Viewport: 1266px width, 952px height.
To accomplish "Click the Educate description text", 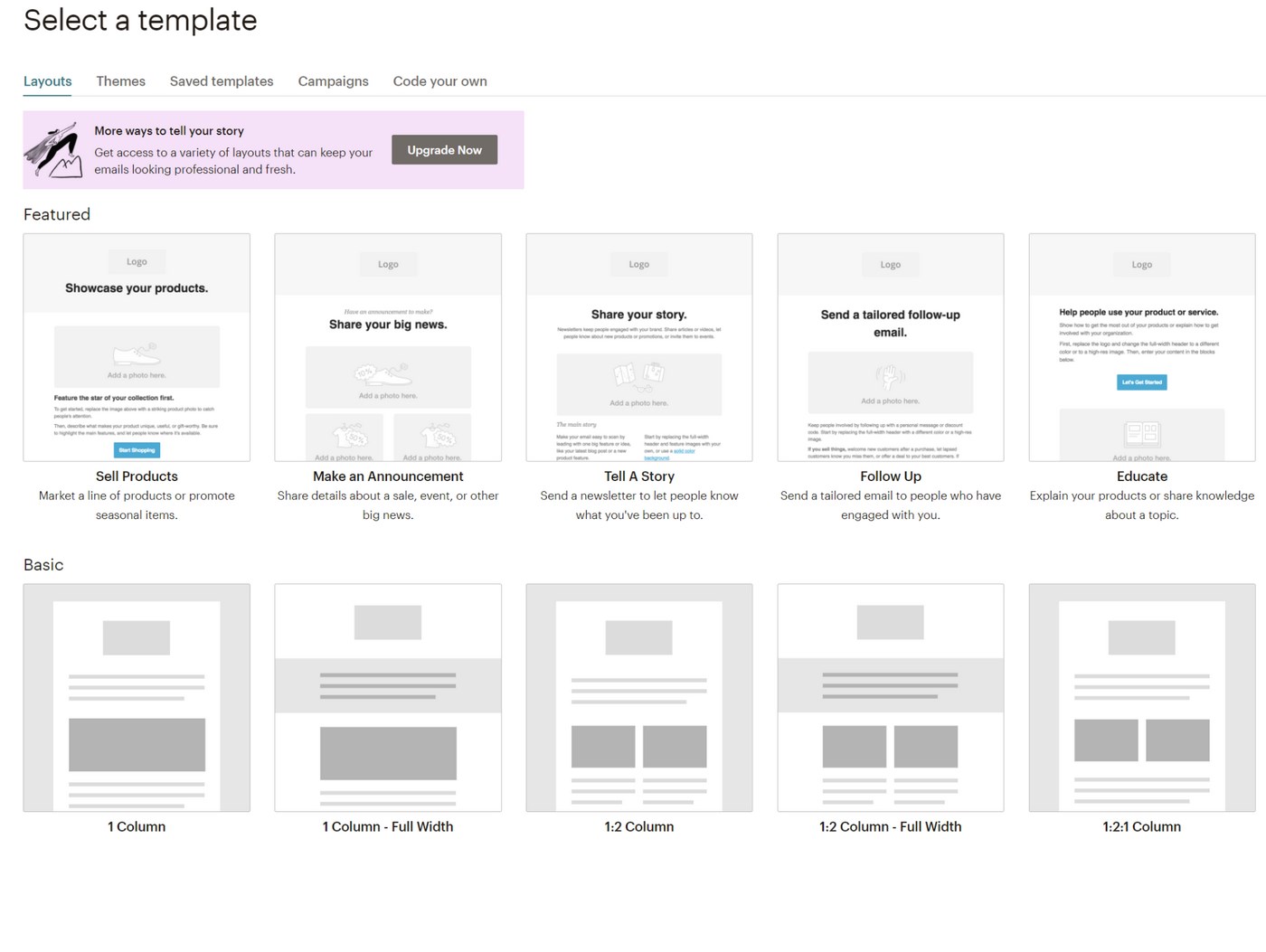I will (1142, 505).
